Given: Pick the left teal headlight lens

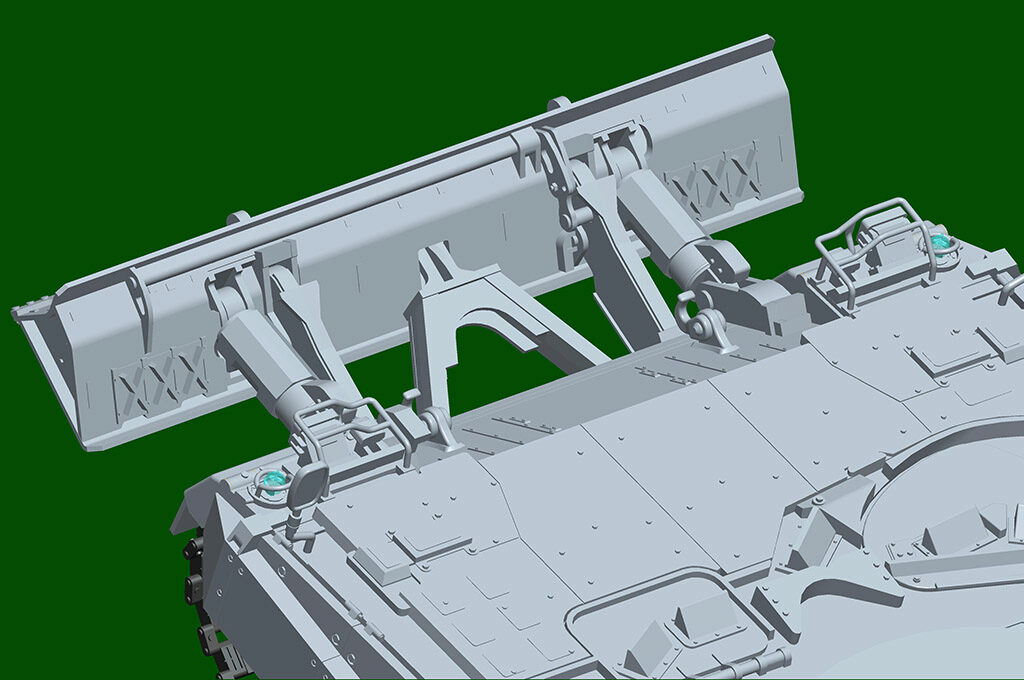Looking at the screenshot, I should (270, 484).
